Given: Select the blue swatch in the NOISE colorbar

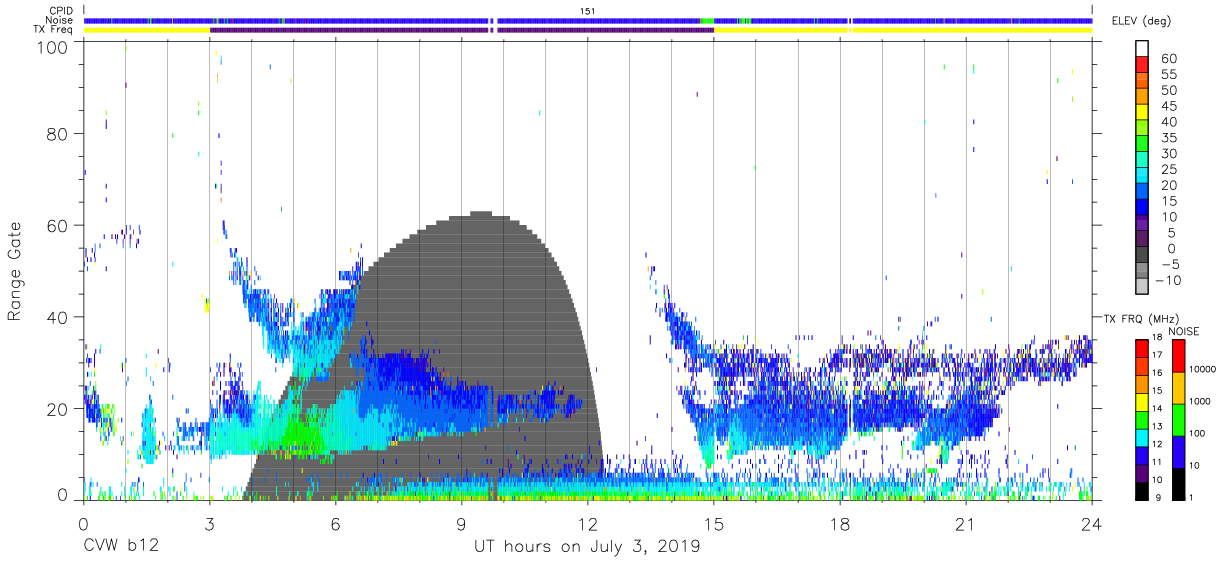Looking at the screenshot, I should coord(1177,452).
